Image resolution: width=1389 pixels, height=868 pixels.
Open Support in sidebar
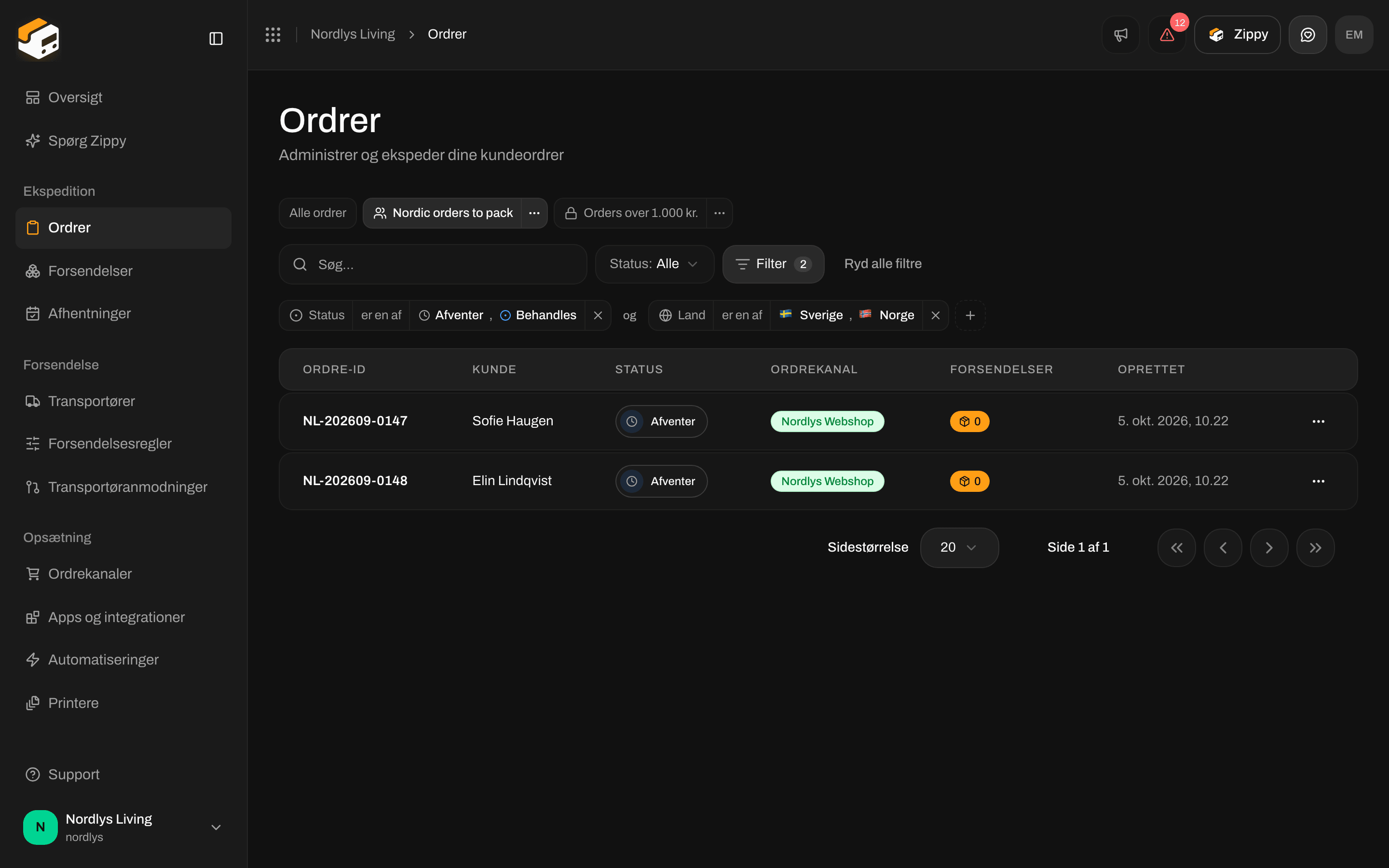123,774
